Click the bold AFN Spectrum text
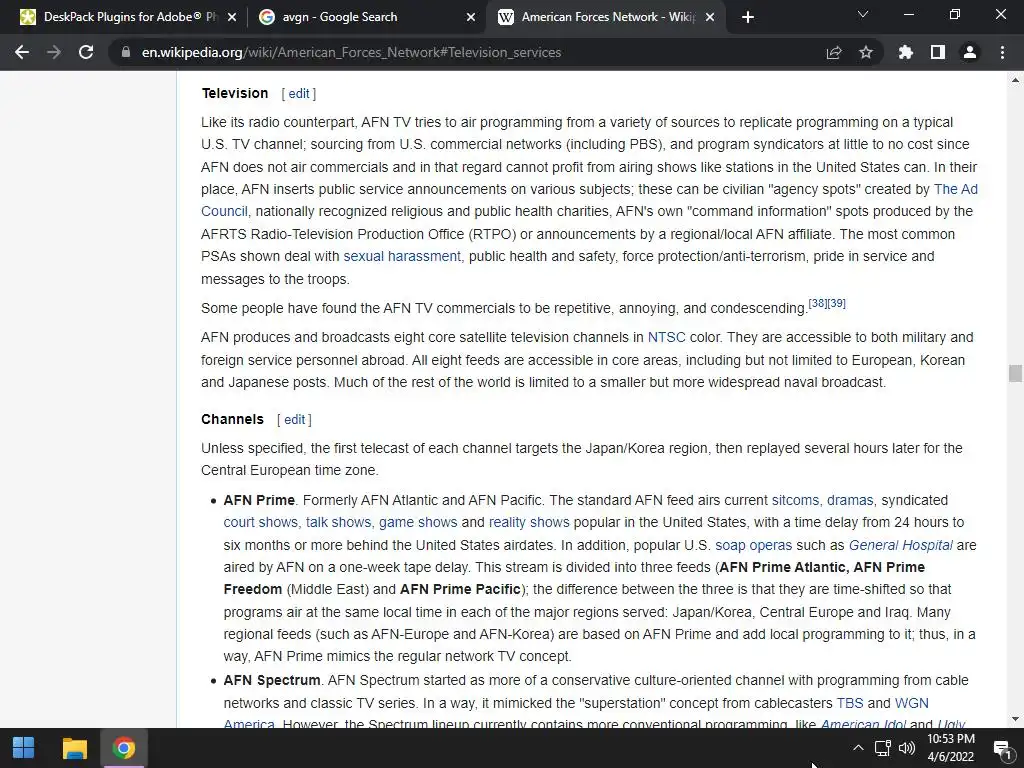 point(272,680)
